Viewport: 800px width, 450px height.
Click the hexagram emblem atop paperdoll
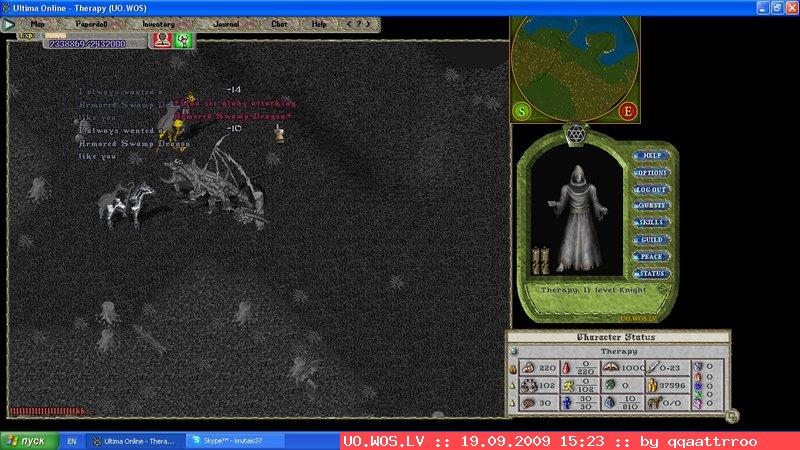click(x=576, y=134)
